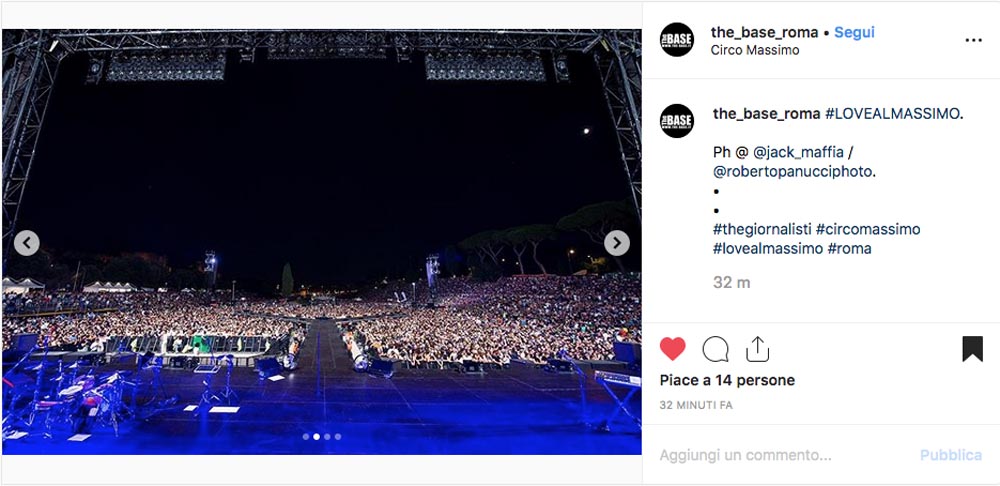Open comments with speech bubble icon

pyautogui.click(x=715, y=349)
